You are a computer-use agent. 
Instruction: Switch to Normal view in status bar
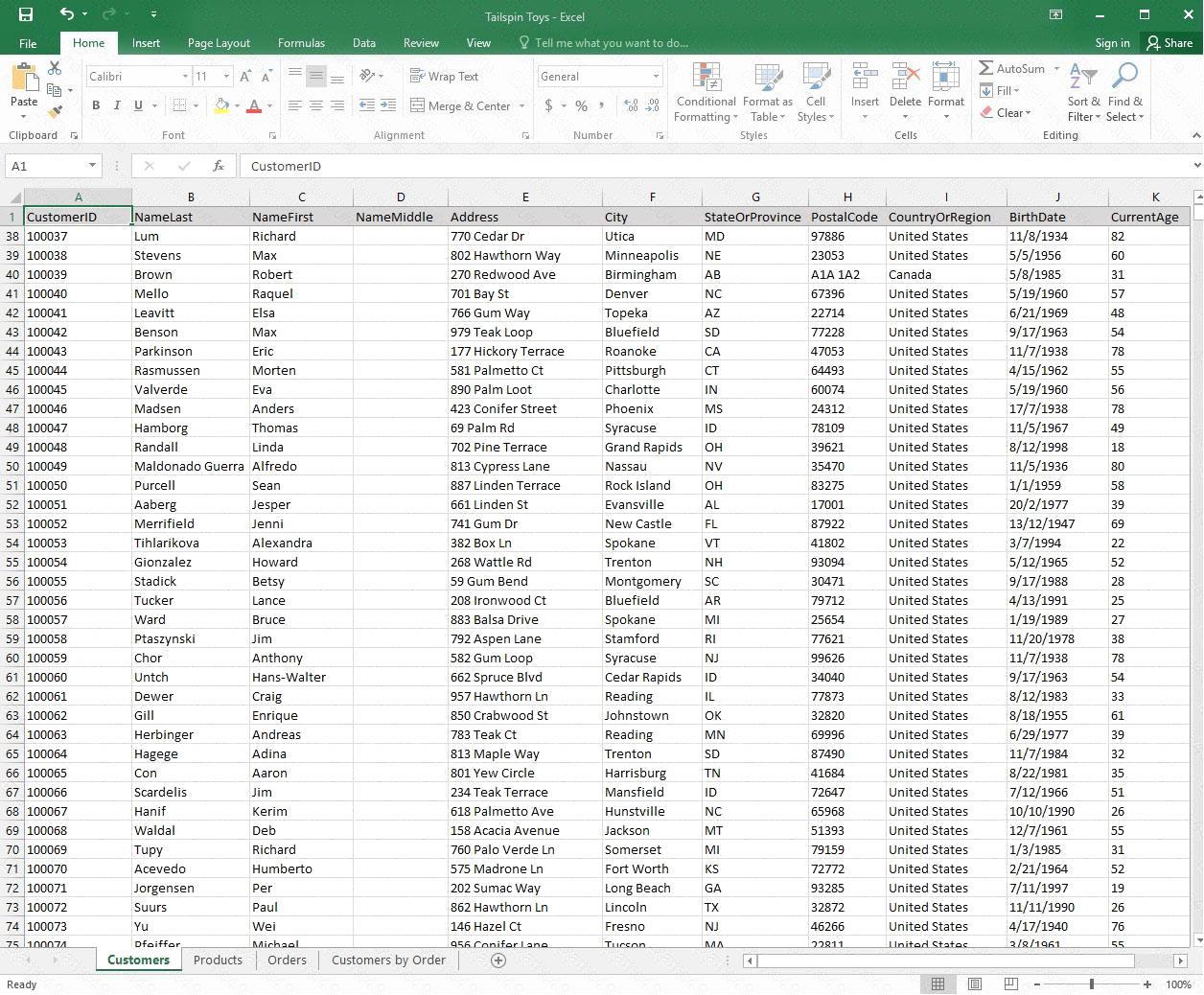938,984
